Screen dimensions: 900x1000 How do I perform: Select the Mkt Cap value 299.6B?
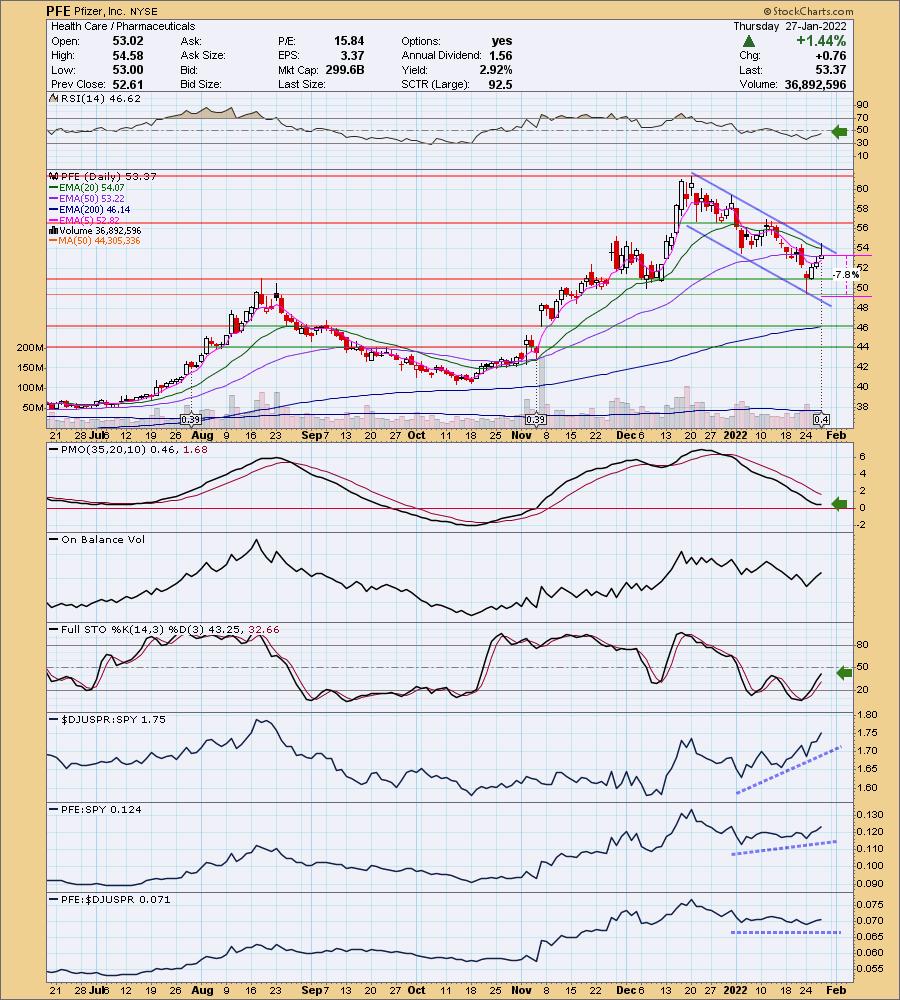click(345, 70)
